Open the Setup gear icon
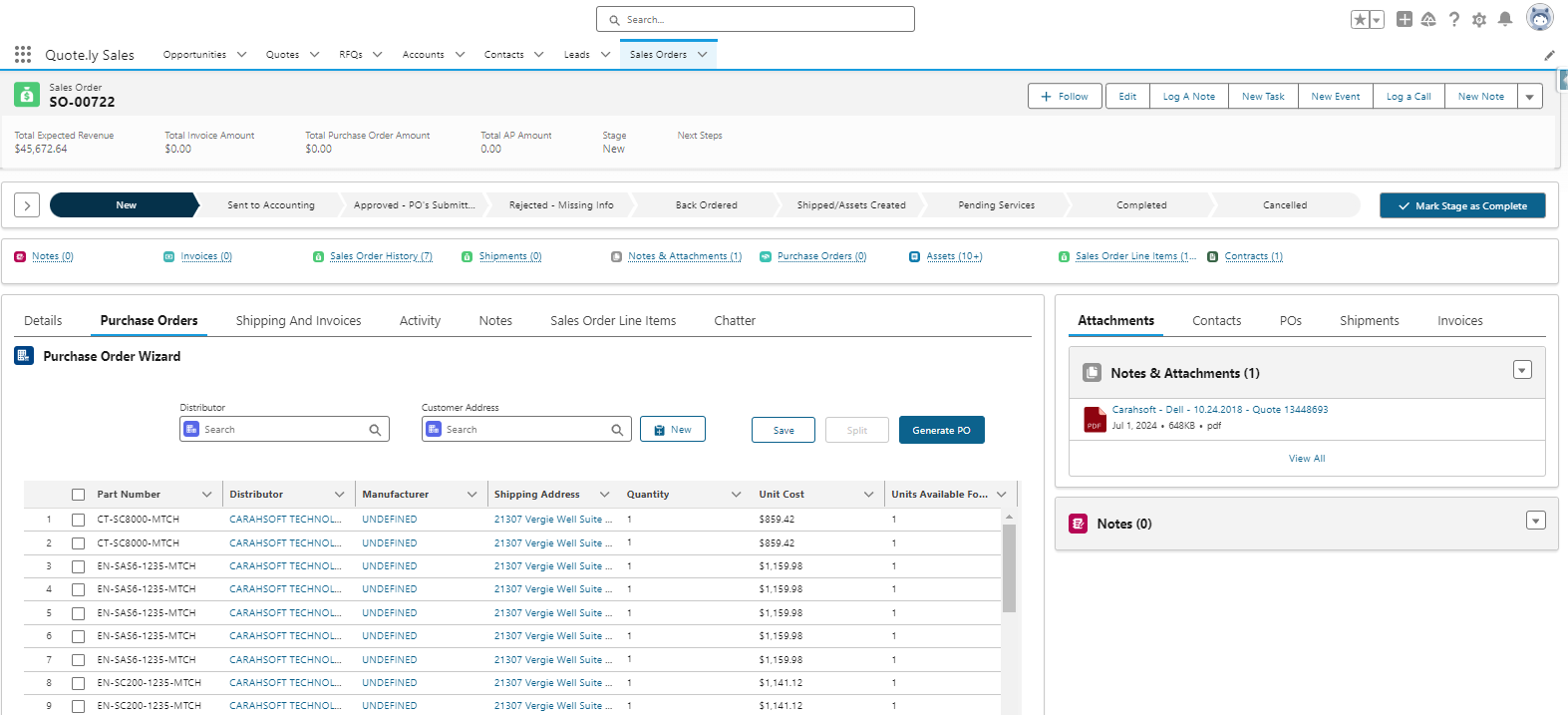Viewport: 1568px width, 715px height. click(1479, 19)
